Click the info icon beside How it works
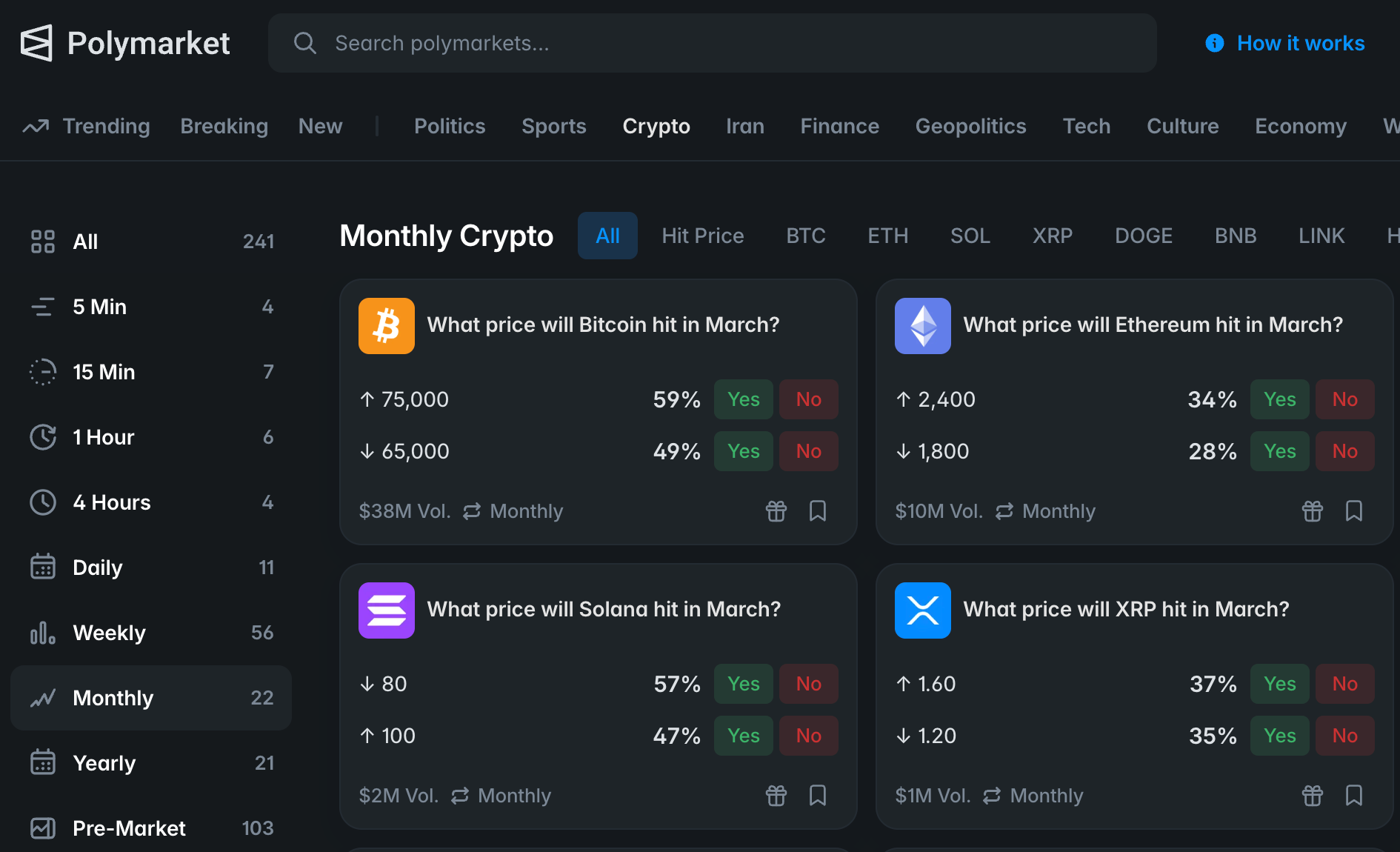The height and width of the screenshot is (852, 1400). click(1214, 43)
